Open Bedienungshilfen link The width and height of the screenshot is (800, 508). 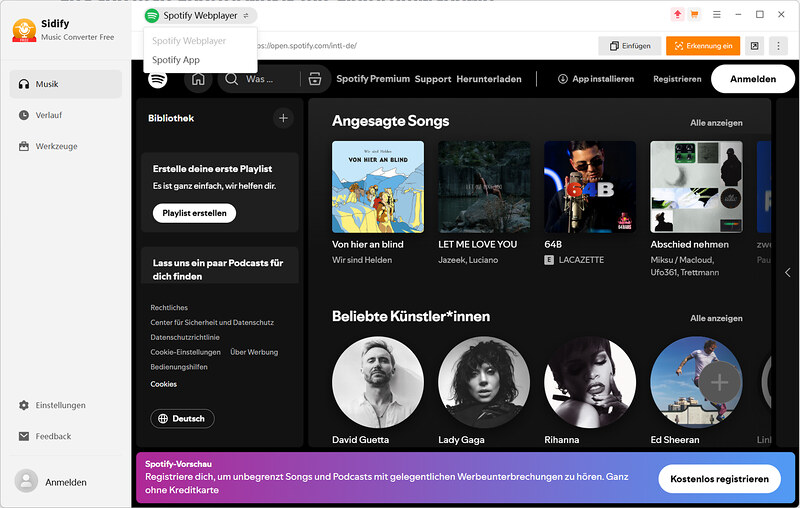point(179,367)
